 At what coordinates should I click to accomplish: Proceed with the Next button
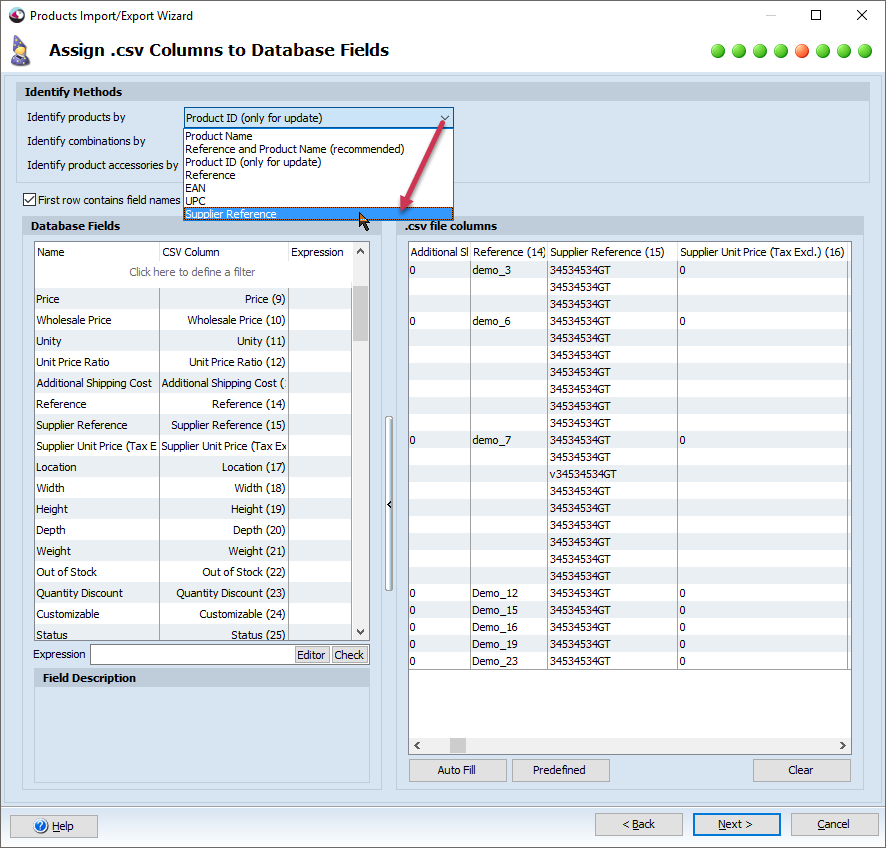[x=735, y=824]
